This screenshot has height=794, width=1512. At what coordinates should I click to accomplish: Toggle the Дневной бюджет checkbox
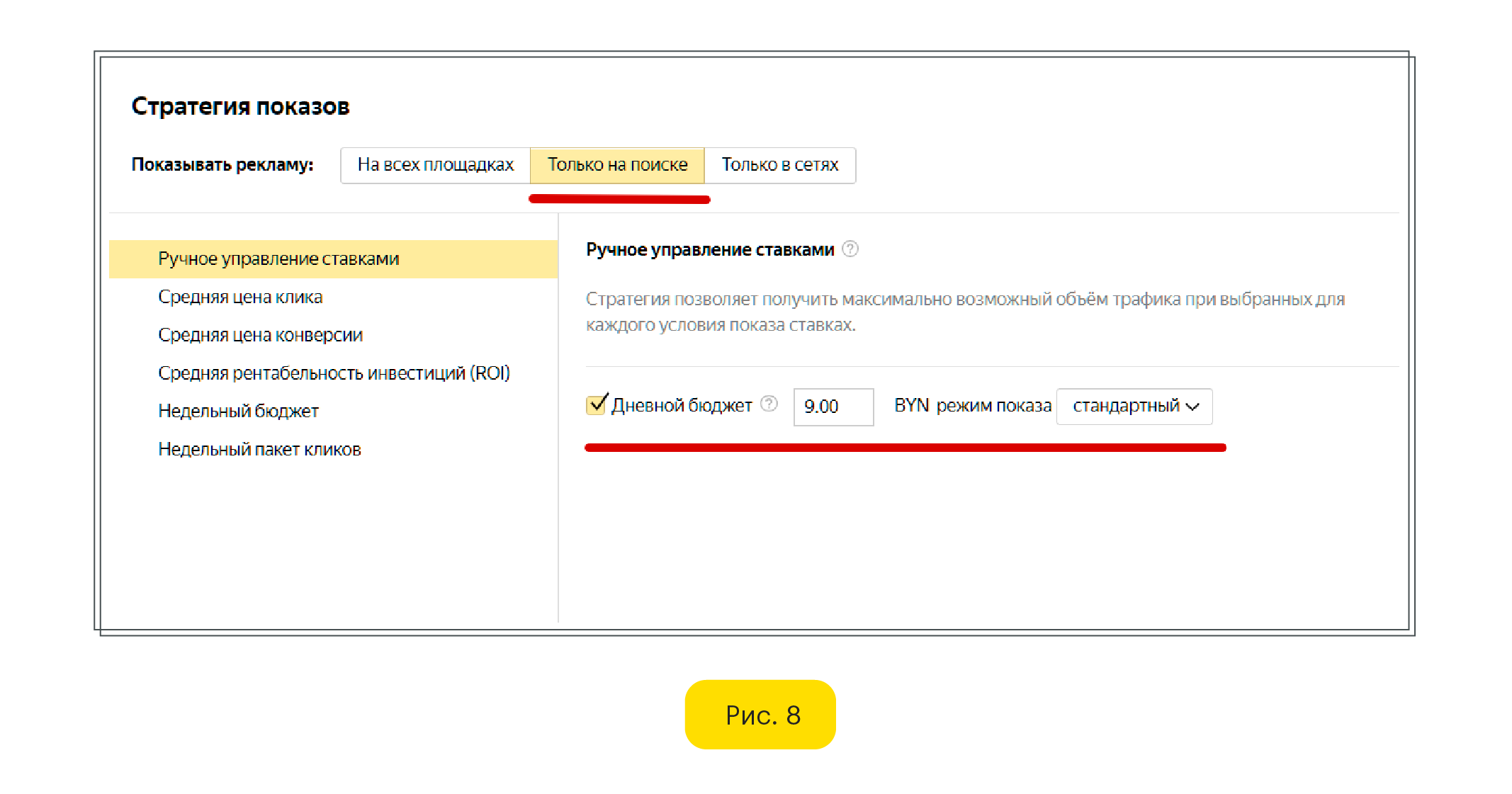pos(596,404)
